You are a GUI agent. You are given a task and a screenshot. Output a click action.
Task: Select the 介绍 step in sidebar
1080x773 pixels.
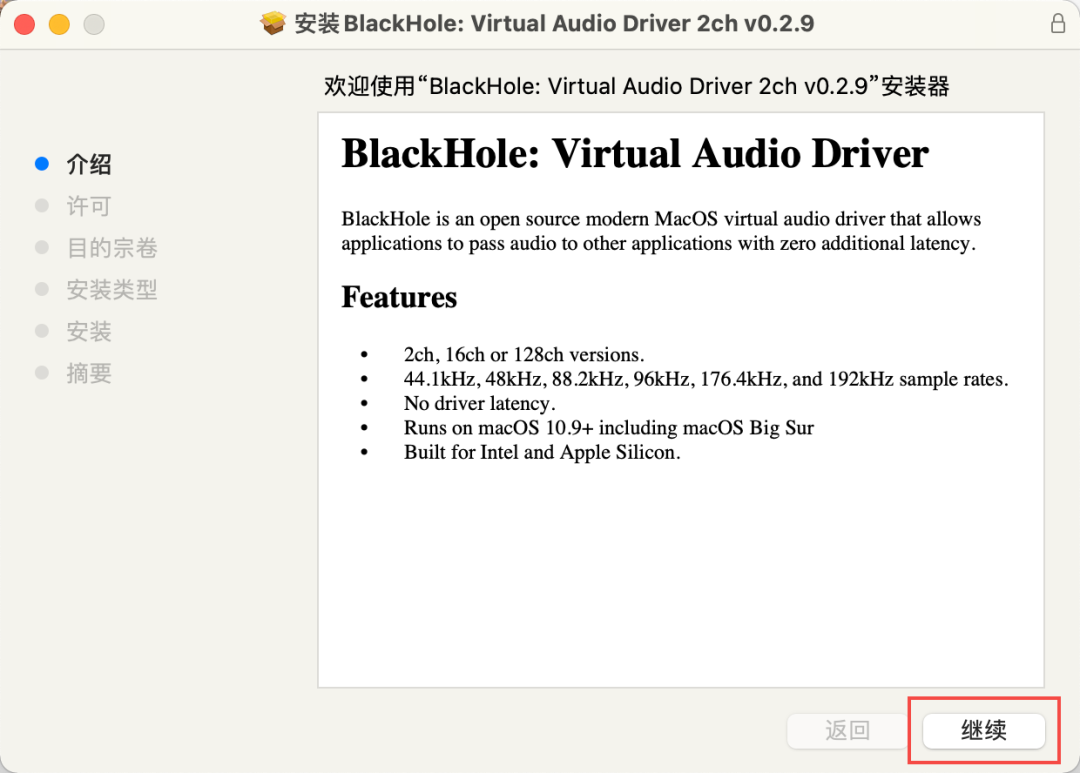point(89,164)
